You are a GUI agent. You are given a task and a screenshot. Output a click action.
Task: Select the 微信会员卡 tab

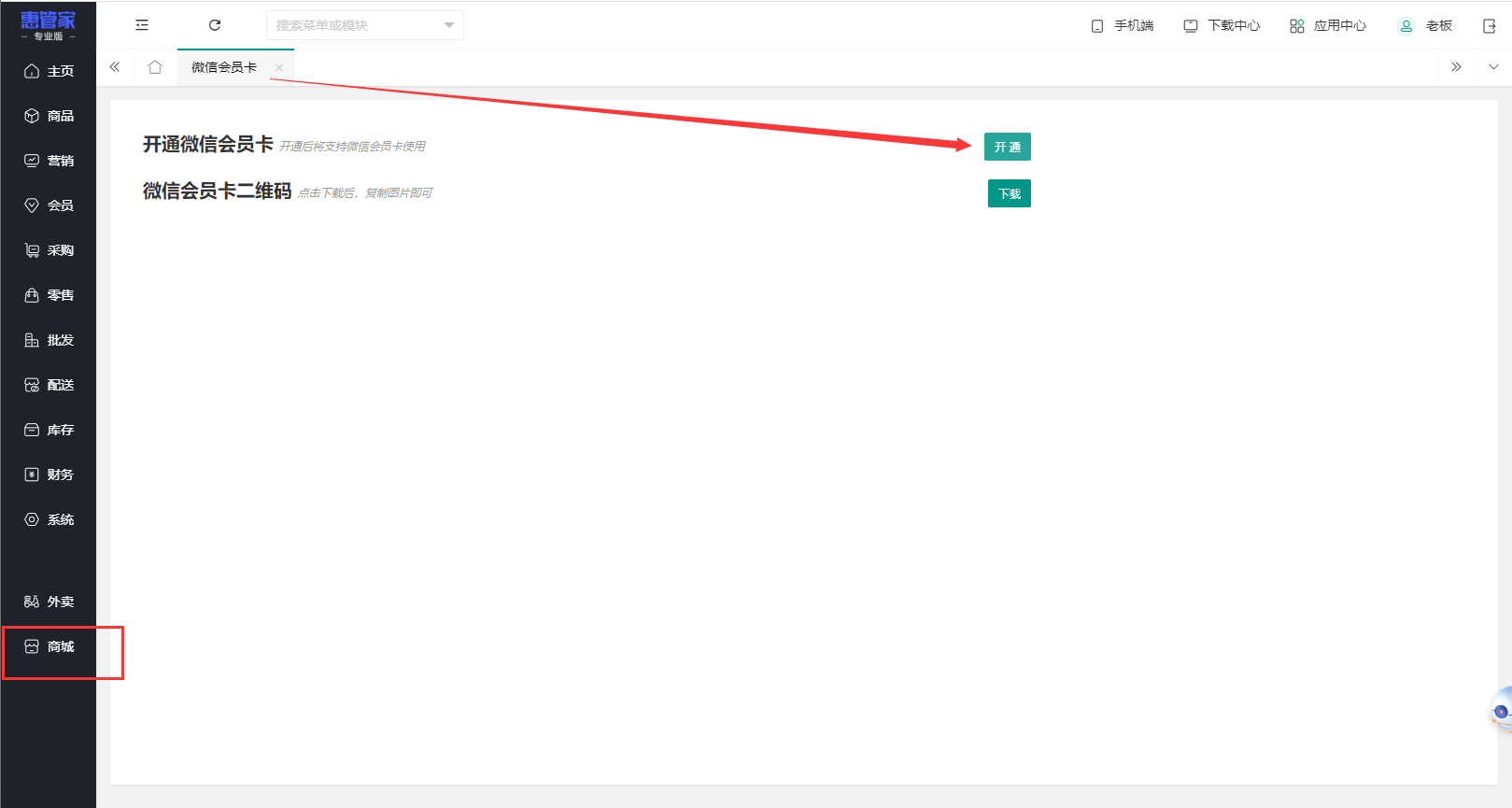pyautogui.click(x=224, y=67)
